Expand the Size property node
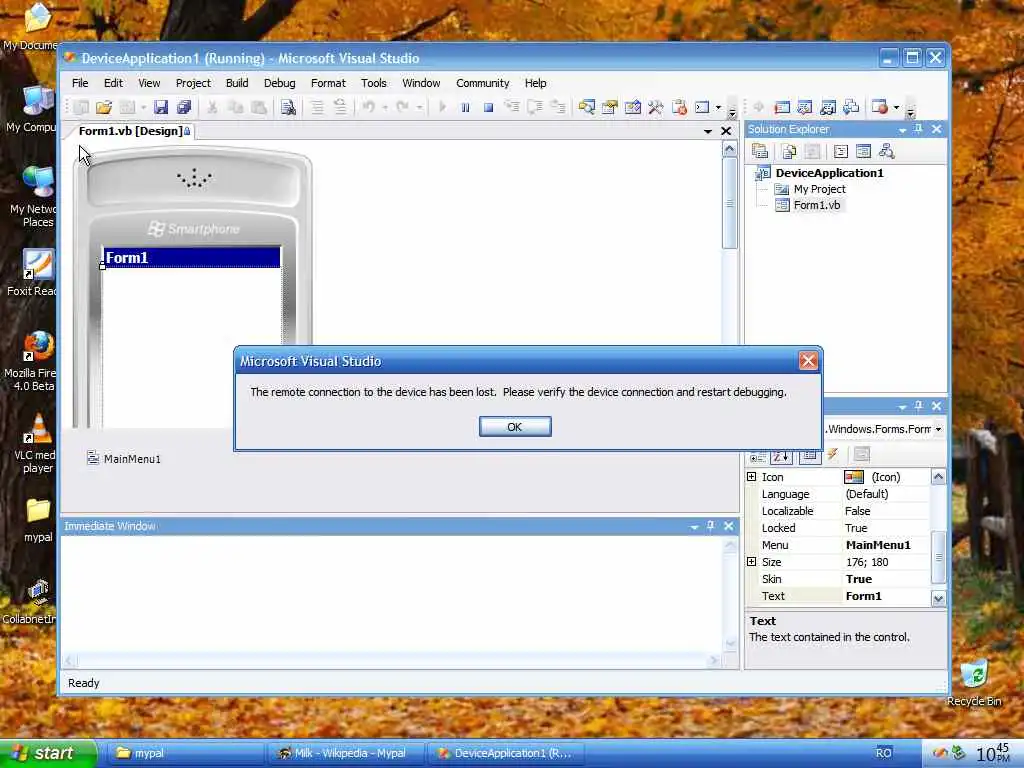Screen dimensions: 1024x768 tap(752, 562)
